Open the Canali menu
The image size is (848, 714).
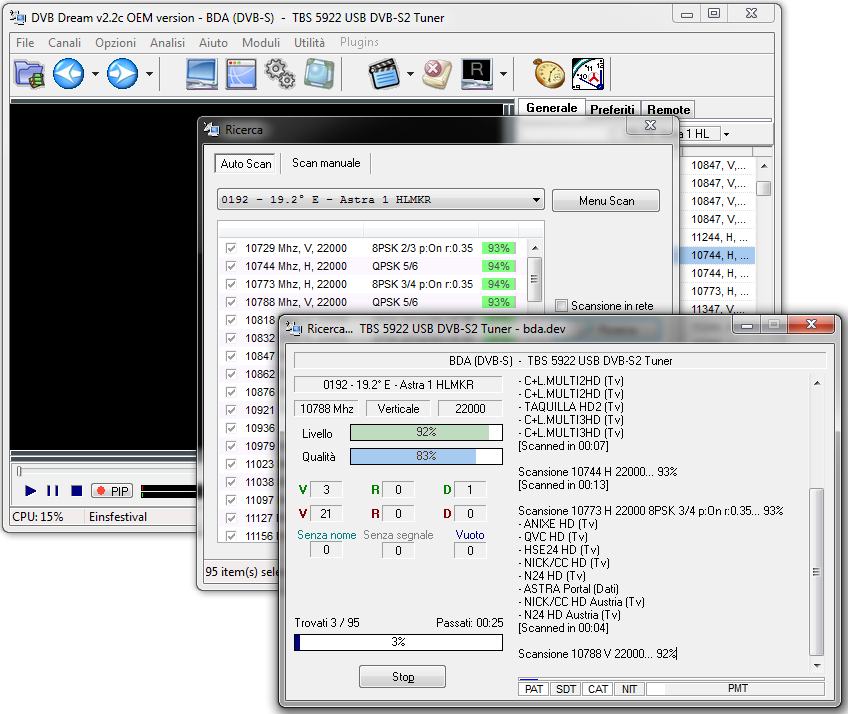click(x=64, y=43)
